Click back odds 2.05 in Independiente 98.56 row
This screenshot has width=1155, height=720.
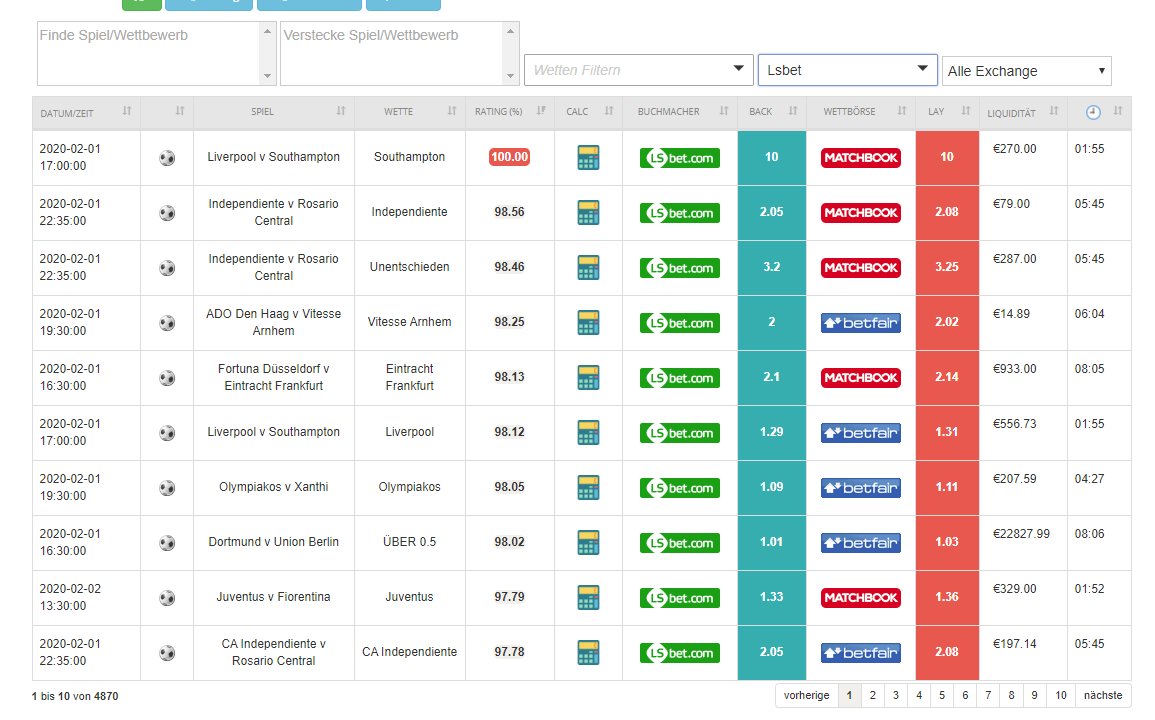coord(771,212)
